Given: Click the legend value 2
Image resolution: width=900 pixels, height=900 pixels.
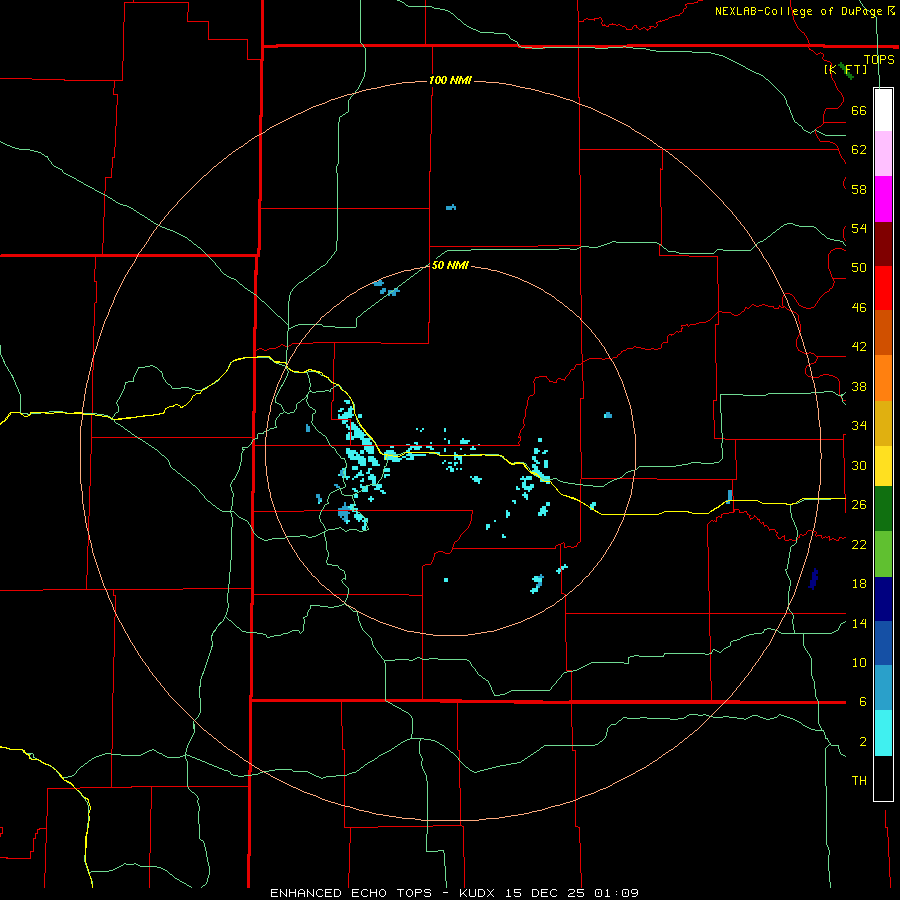Looking at the screenshot, I should (x=863, y=742).
